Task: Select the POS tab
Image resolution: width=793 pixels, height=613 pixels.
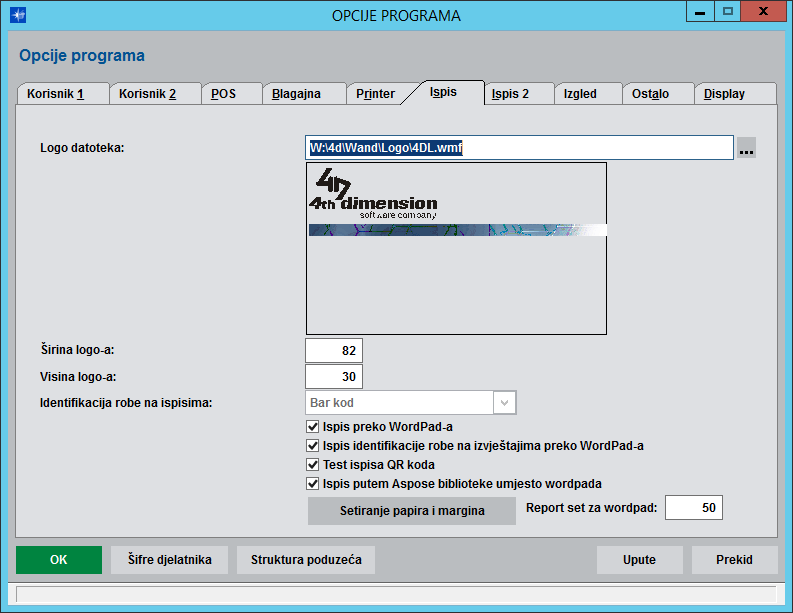Action: (231, 94)
